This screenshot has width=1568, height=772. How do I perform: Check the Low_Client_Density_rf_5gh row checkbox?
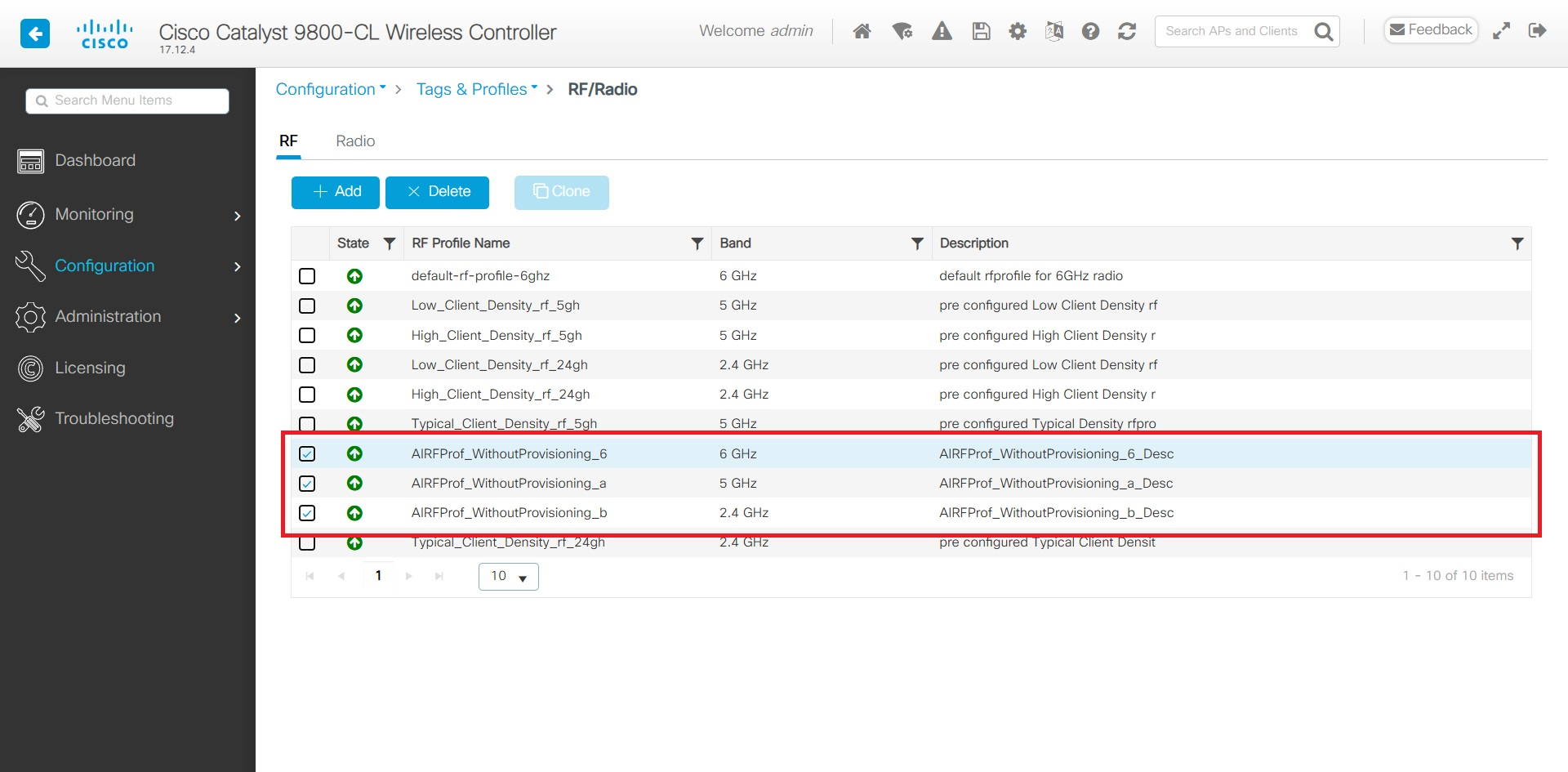(x=307, y=306)
